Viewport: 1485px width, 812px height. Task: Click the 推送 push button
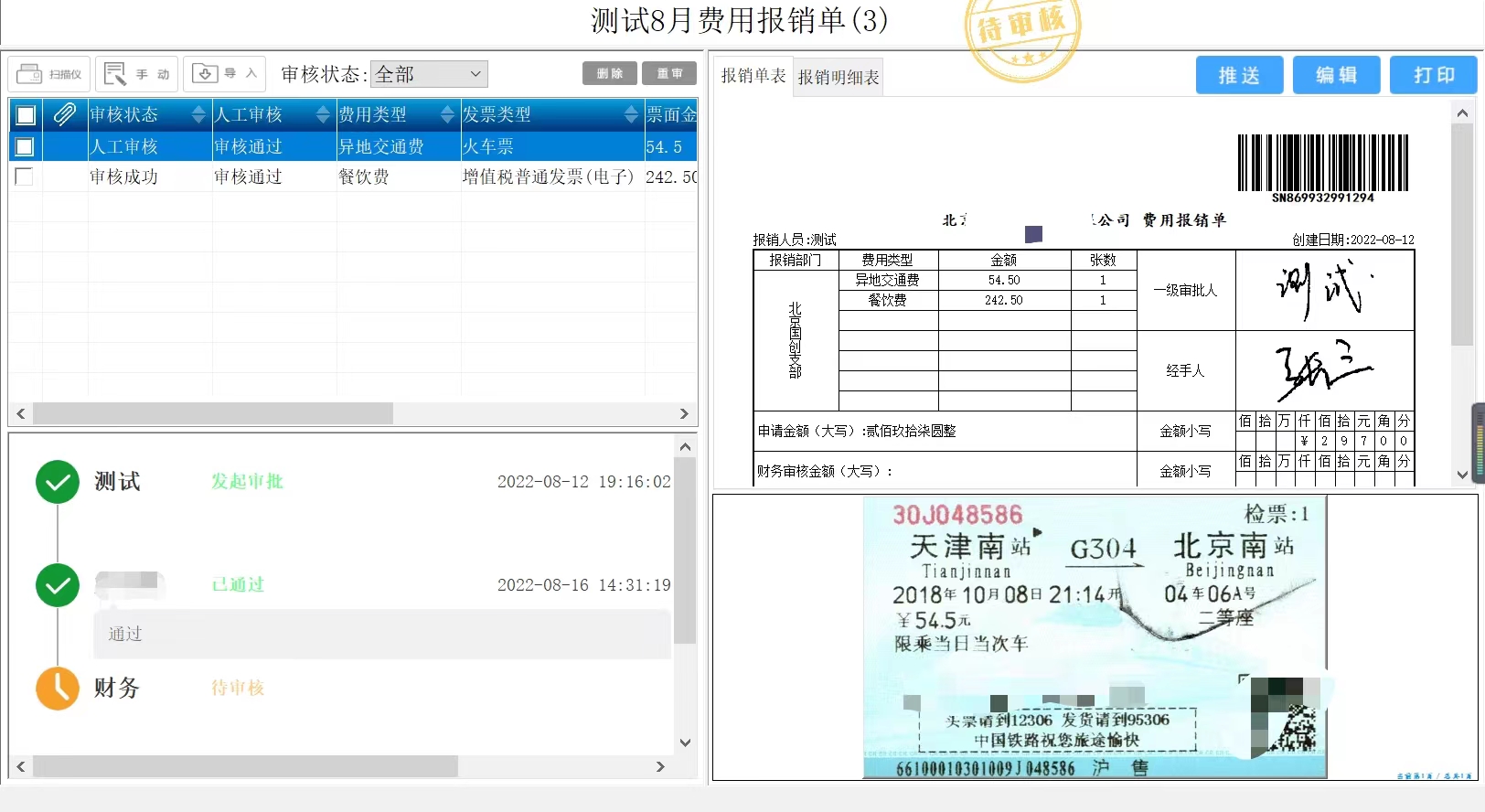(x=1239, y=75)
